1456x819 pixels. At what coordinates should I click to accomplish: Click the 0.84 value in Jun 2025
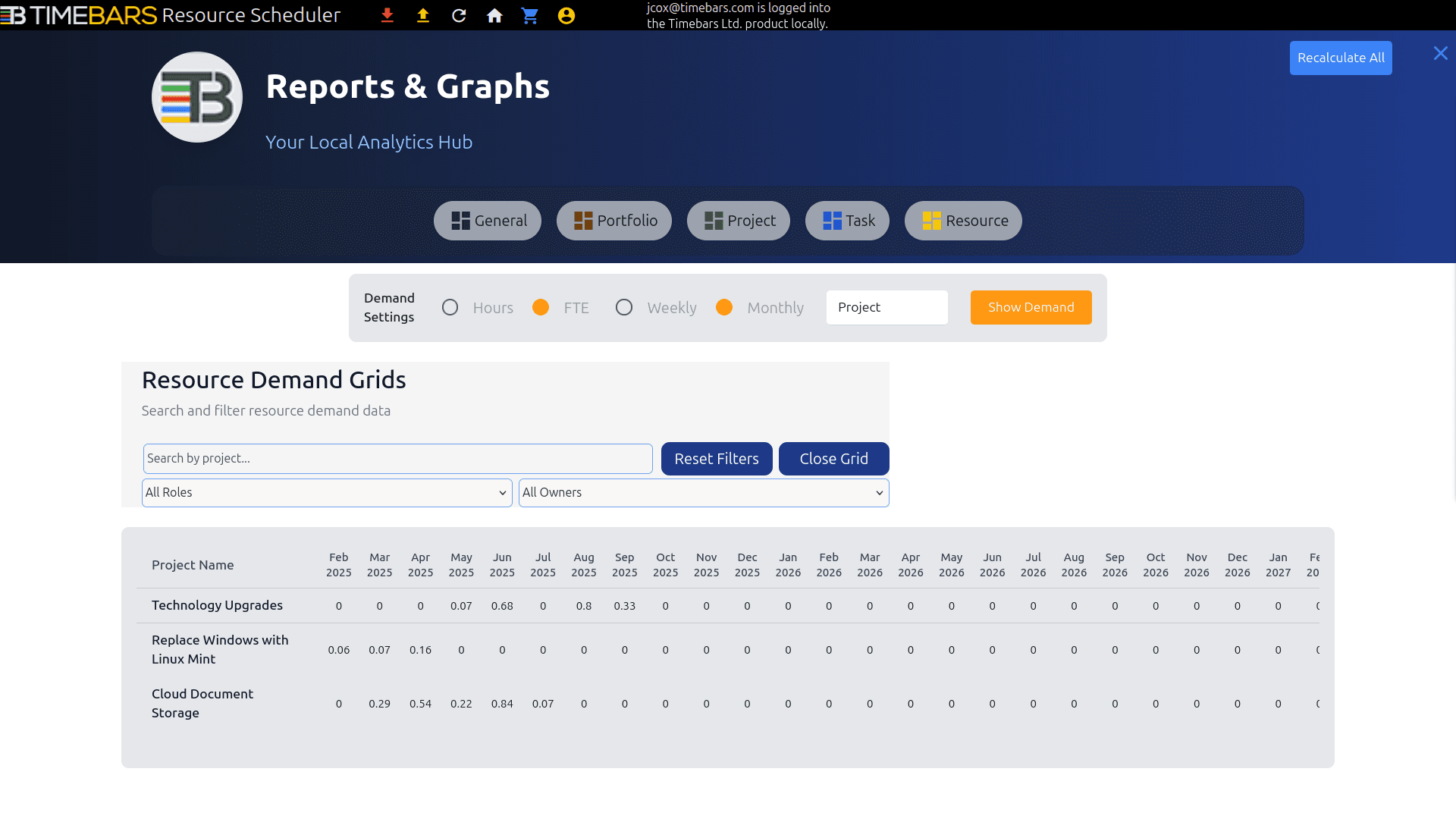[x=502, y=704]
